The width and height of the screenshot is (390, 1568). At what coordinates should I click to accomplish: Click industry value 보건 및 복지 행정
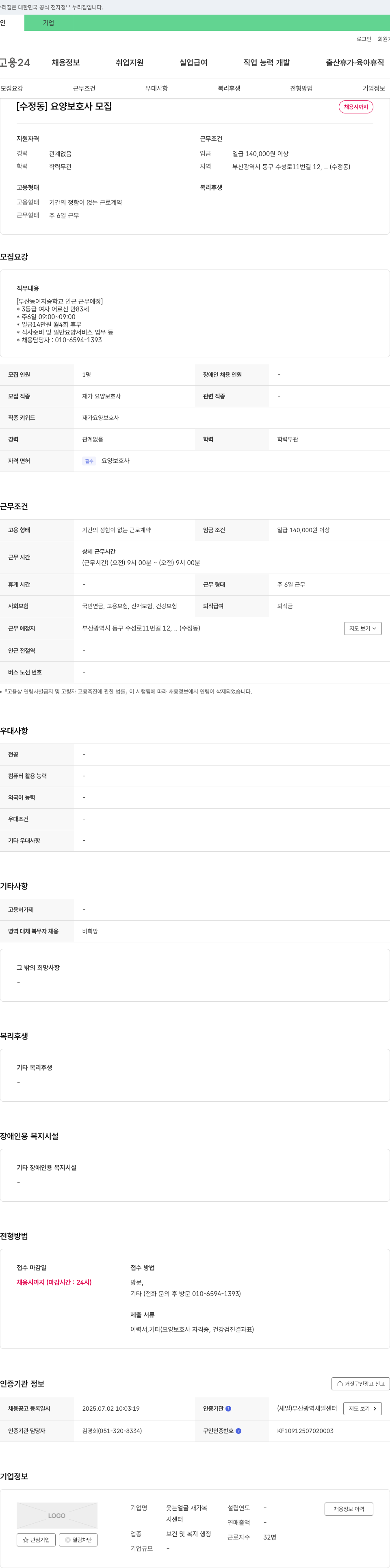(188, 1535)
